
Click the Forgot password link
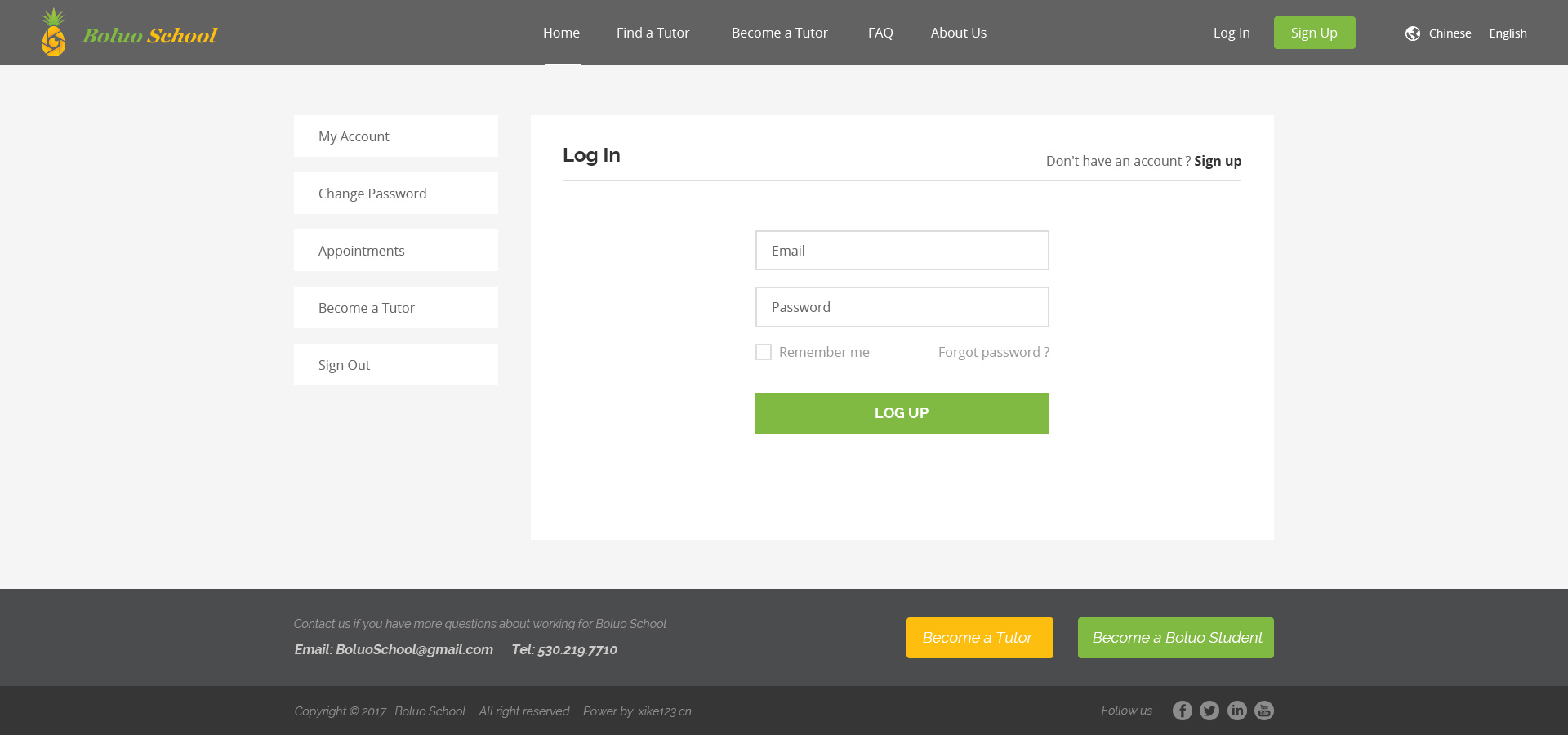point(993,352)
